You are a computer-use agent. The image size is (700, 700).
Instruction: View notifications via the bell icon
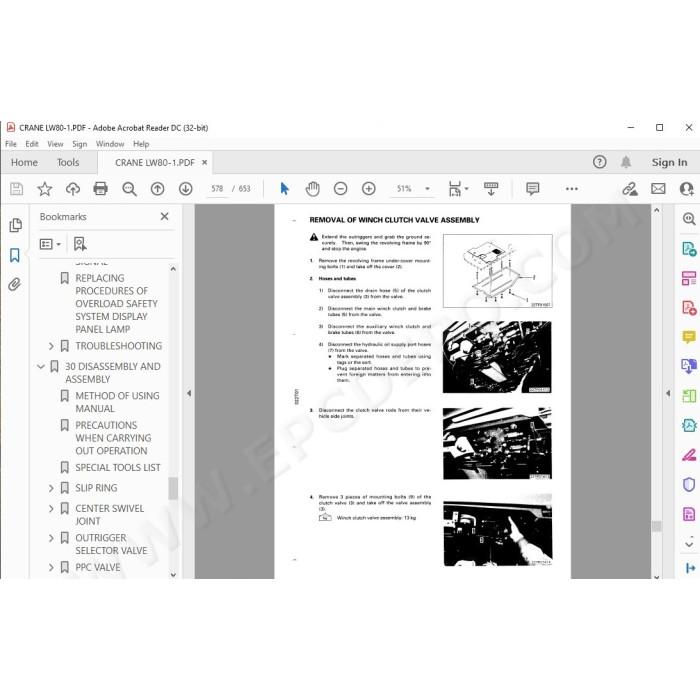click(626, 162)
